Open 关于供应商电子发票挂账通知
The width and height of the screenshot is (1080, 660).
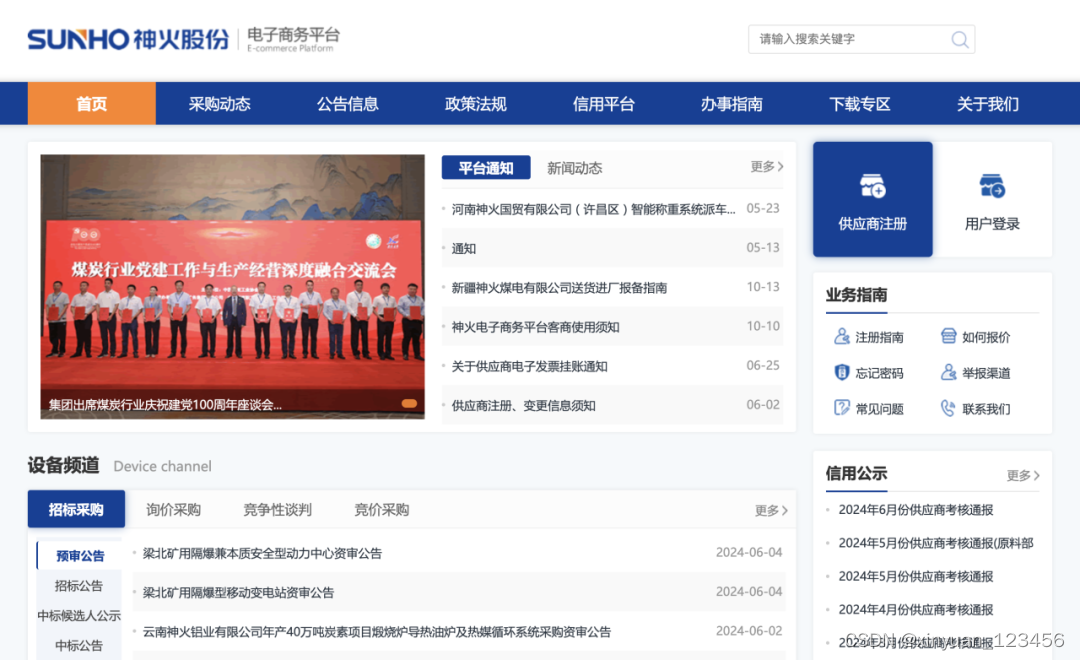529,366
